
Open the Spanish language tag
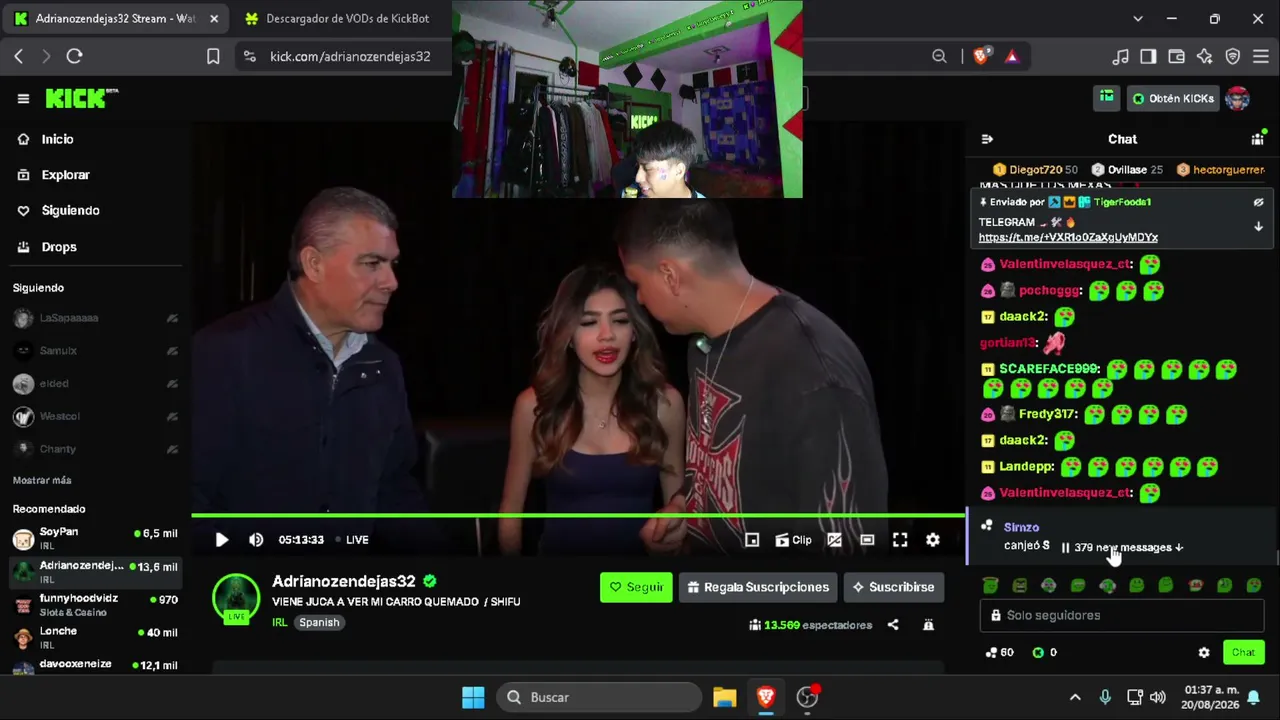[319, 622]
